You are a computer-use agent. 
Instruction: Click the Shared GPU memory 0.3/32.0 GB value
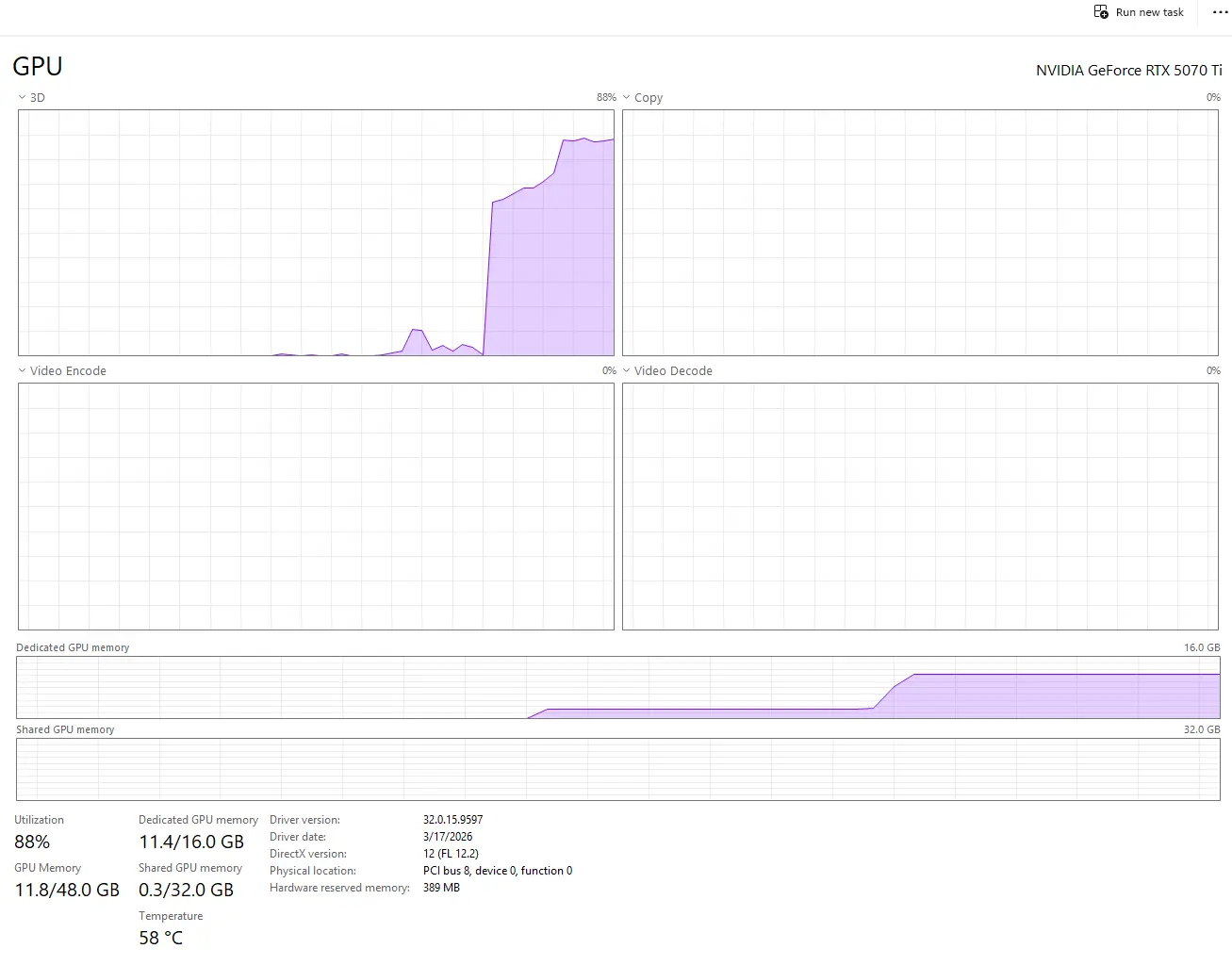click(x=186, y=890)
